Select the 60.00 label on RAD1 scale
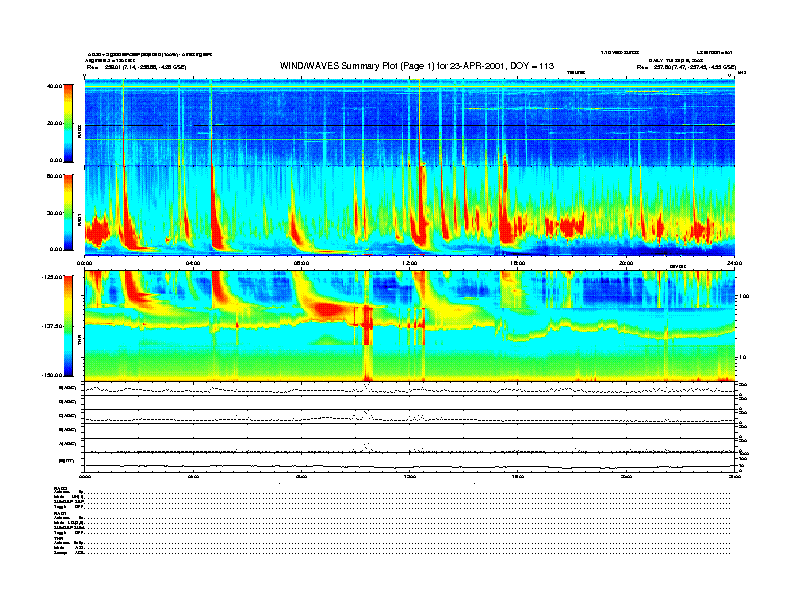This screenshot has height=612, width=792. tap(54, 176)
